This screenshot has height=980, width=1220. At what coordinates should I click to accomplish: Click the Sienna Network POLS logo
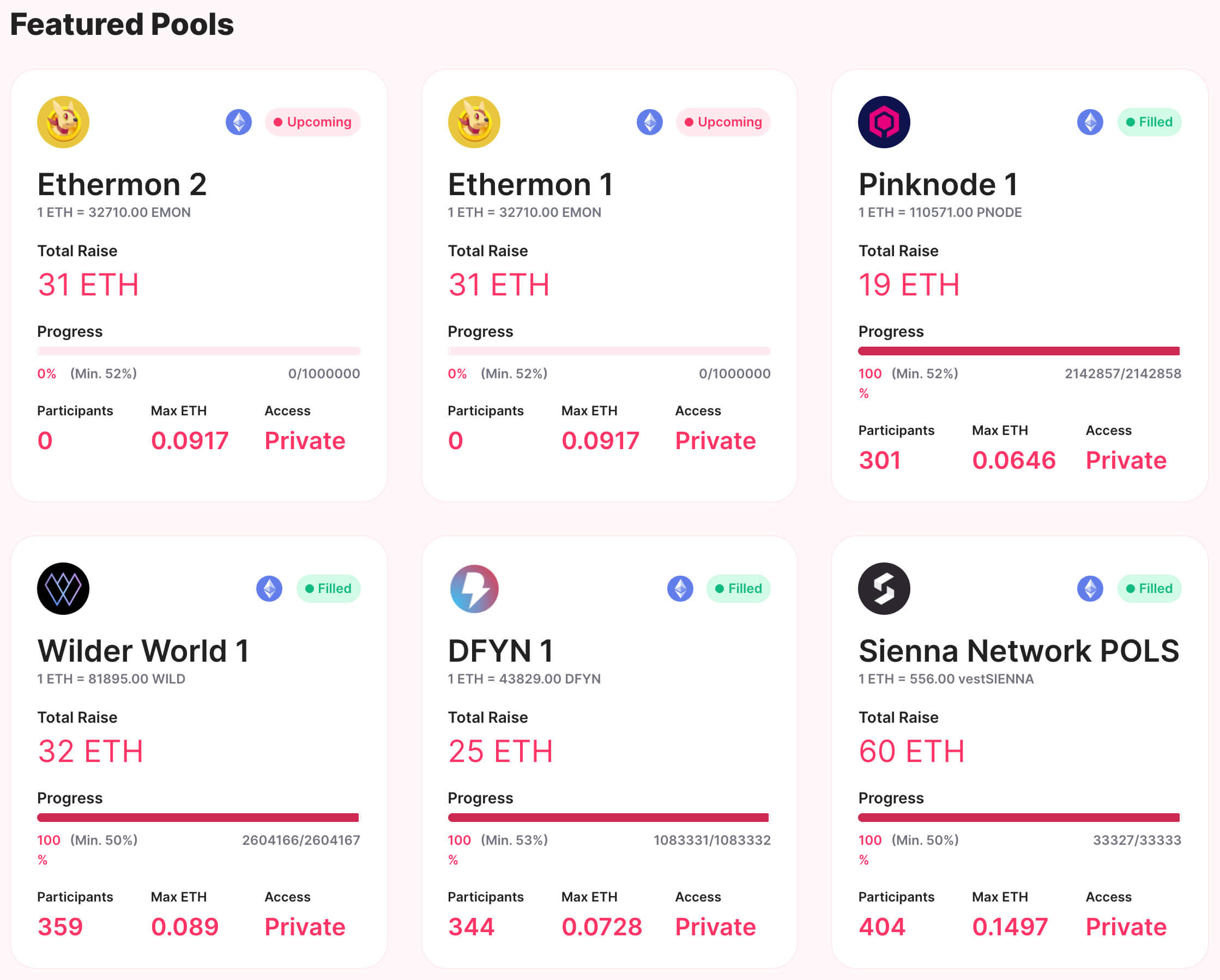(884, 589)
